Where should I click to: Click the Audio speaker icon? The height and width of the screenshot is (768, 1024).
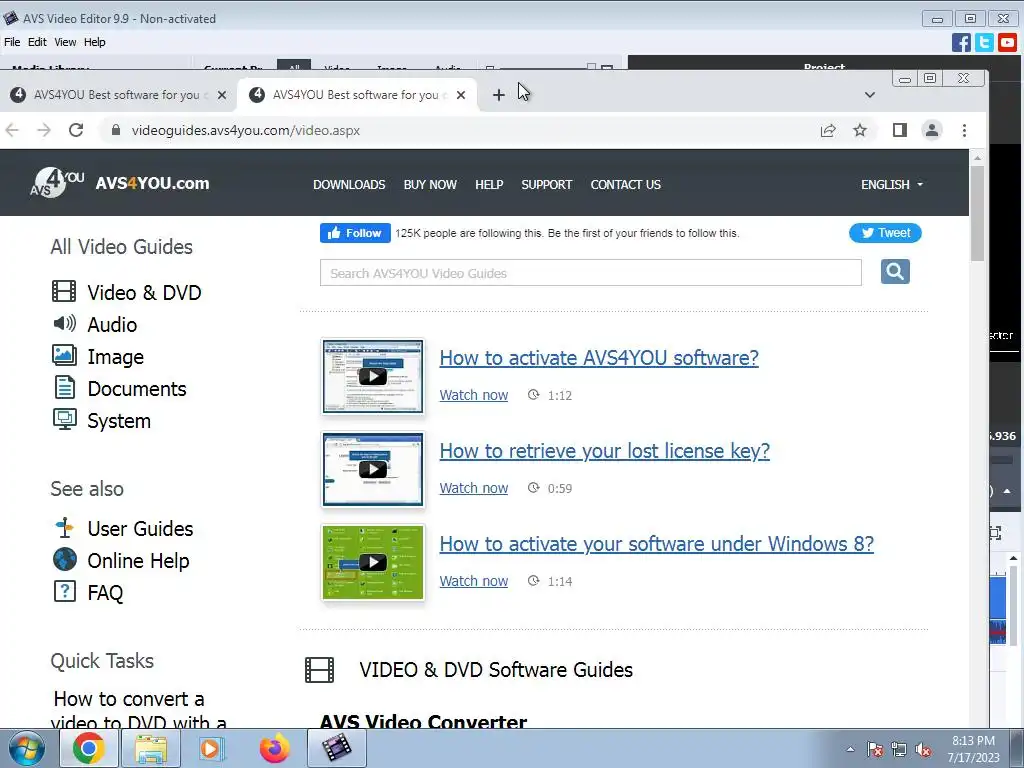tap(64, 323)
